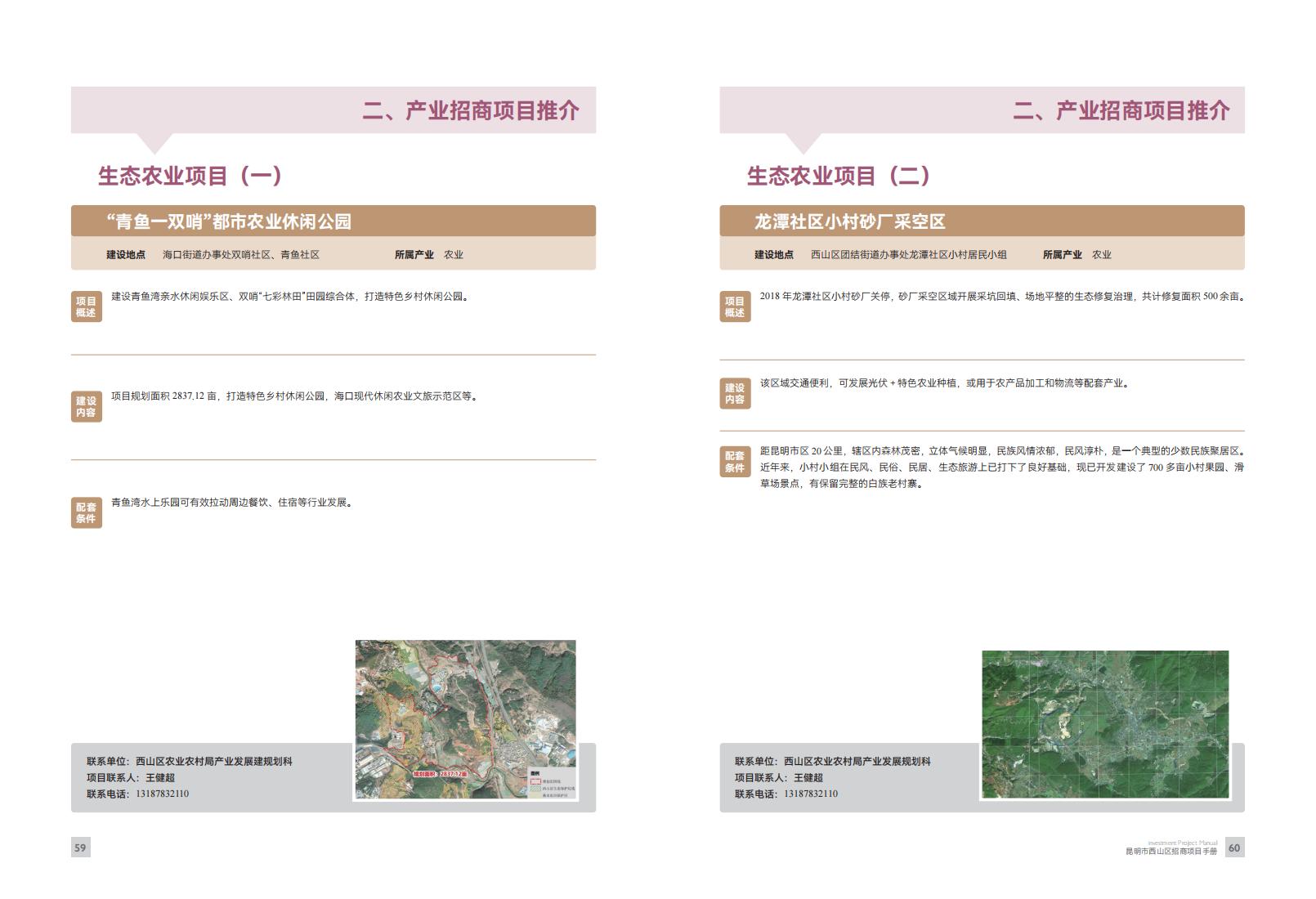Click the left page header 二、产业招商项目推介
Image resolution: width=1316 pixels, height=899 pixels.
(471, 110)
